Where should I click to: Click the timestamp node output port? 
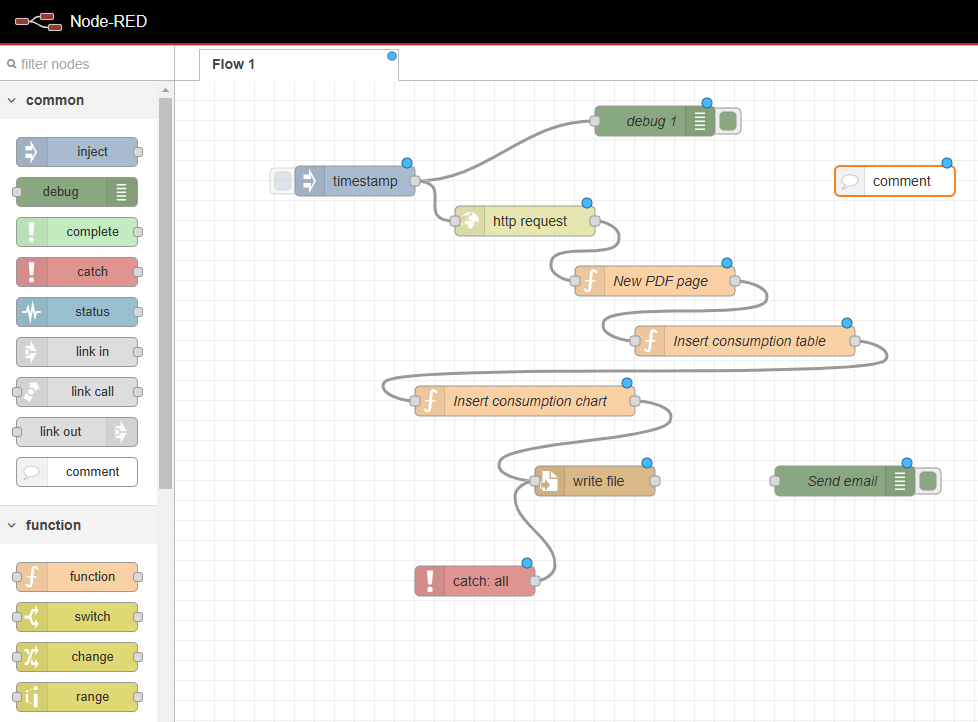point(415,181)
